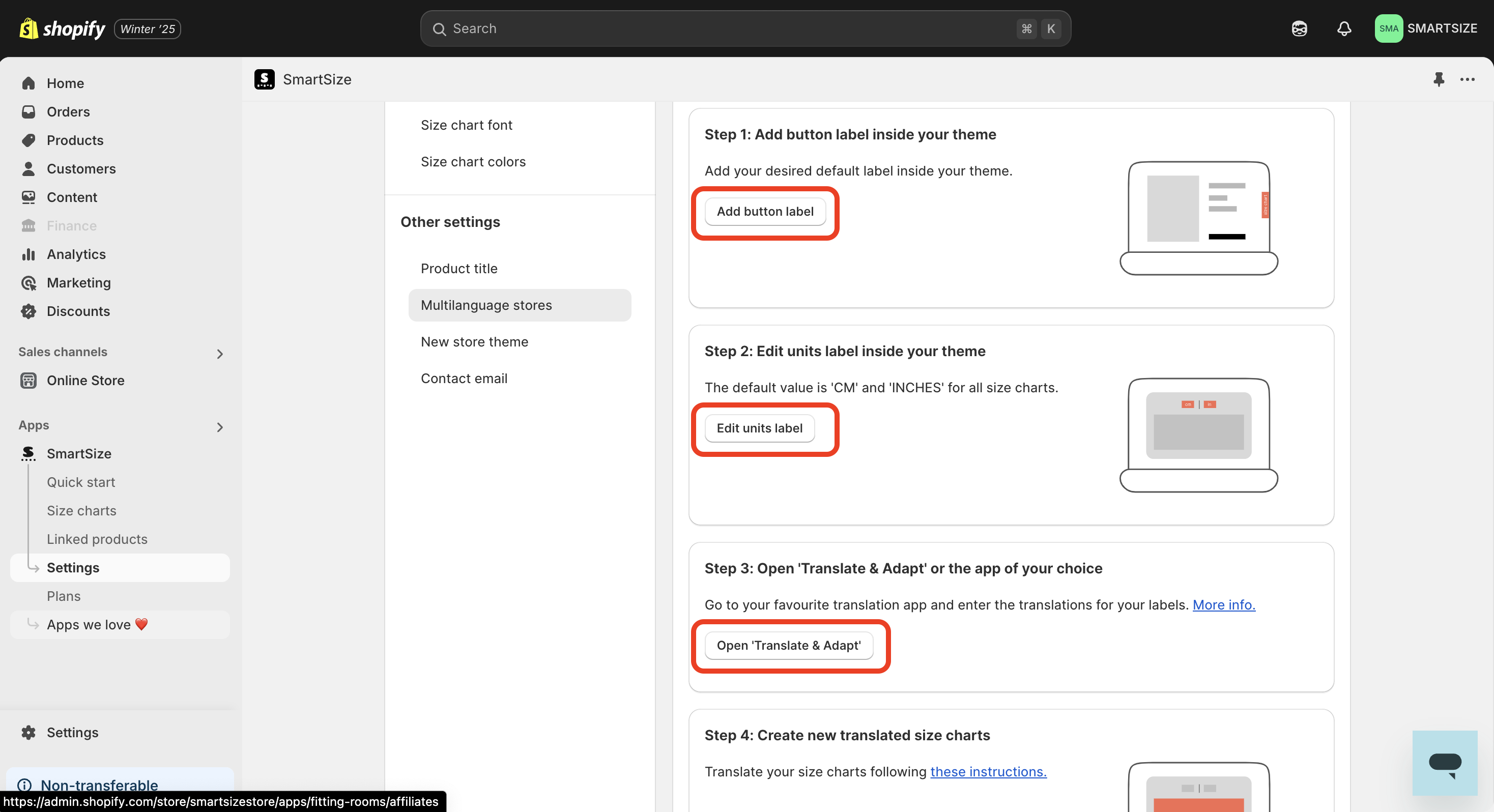Open Plans under SmartSize
Image resolution: width=1494 pixels, height=812 pixels.
[x=63, y=596]
